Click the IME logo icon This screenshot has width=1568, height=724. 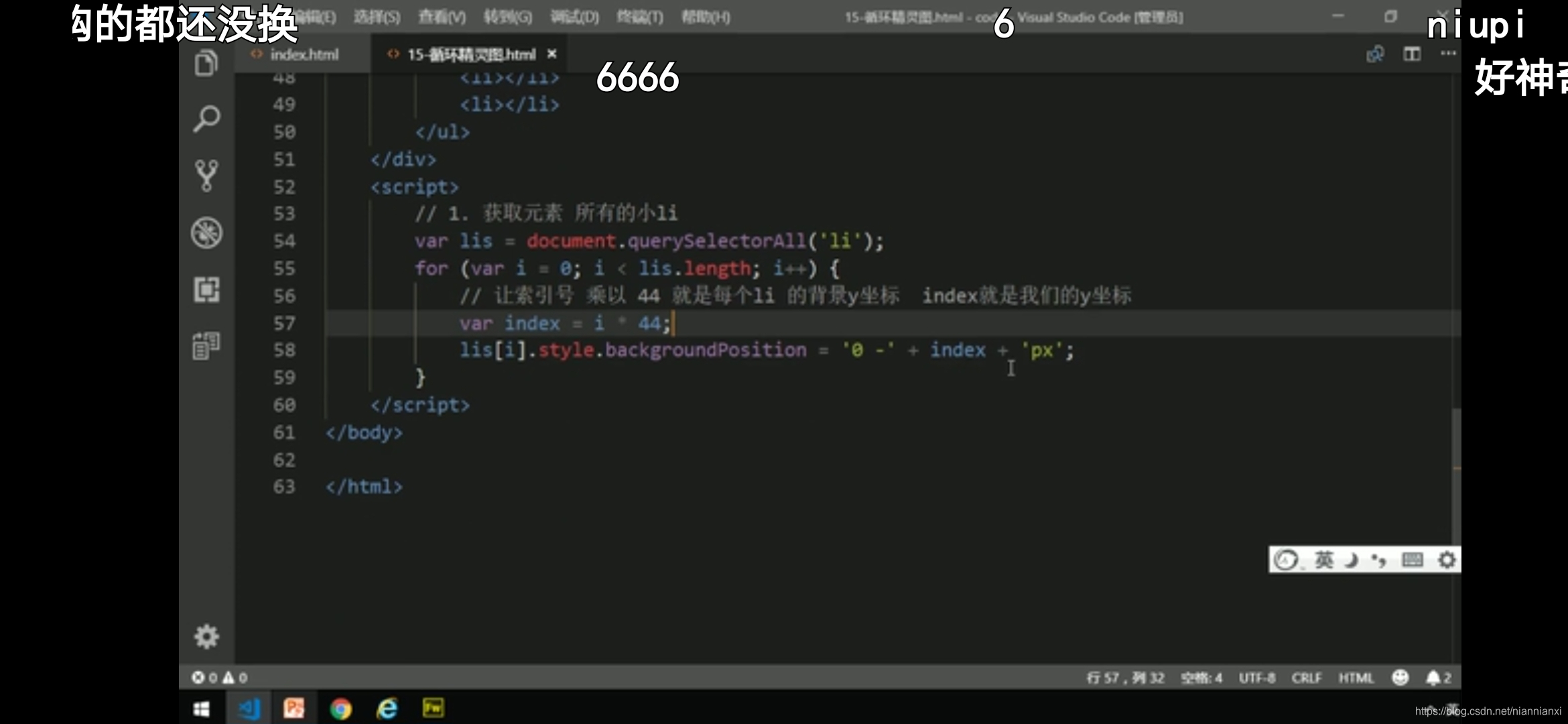[x=1286, y=560]
